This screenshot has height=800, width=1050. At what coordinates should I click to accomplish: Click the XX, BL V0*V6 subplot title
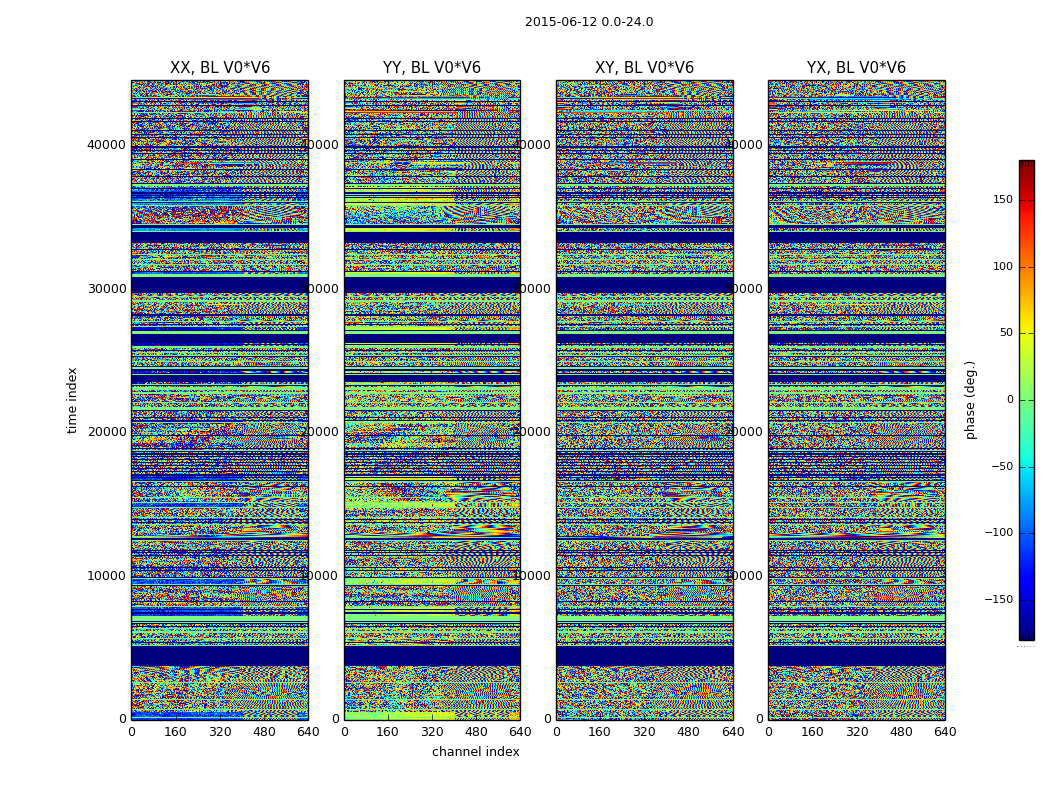(220, 68)
